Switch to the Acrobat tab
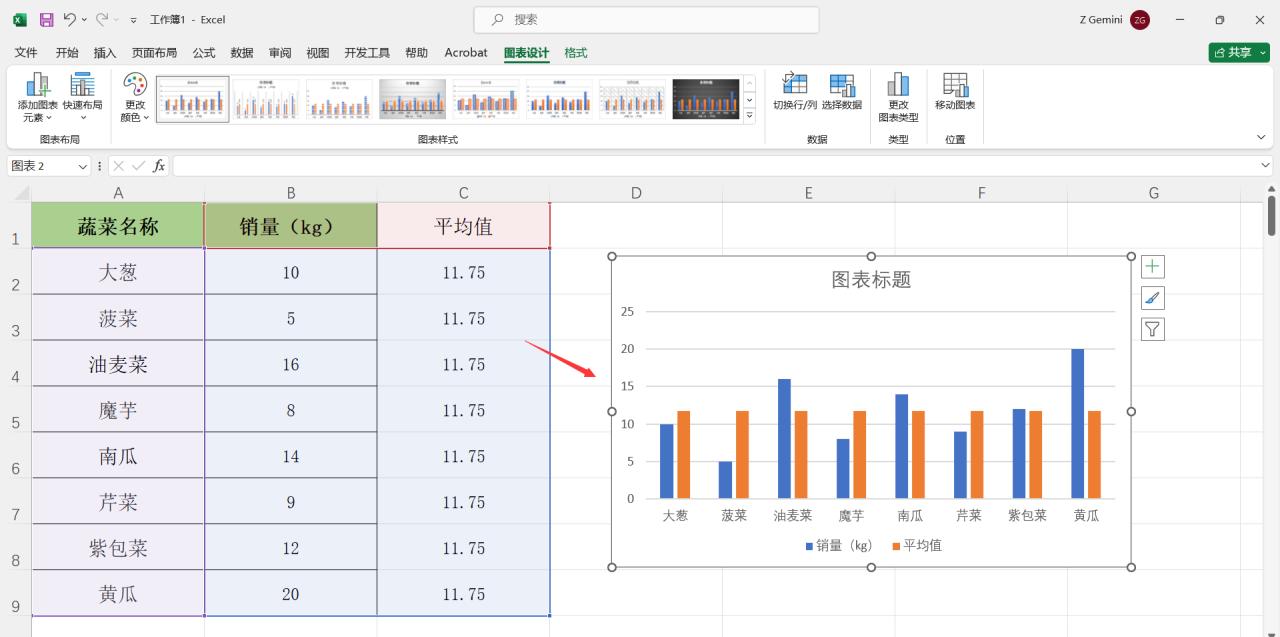1280x637 pixels. tap(466, 53)
